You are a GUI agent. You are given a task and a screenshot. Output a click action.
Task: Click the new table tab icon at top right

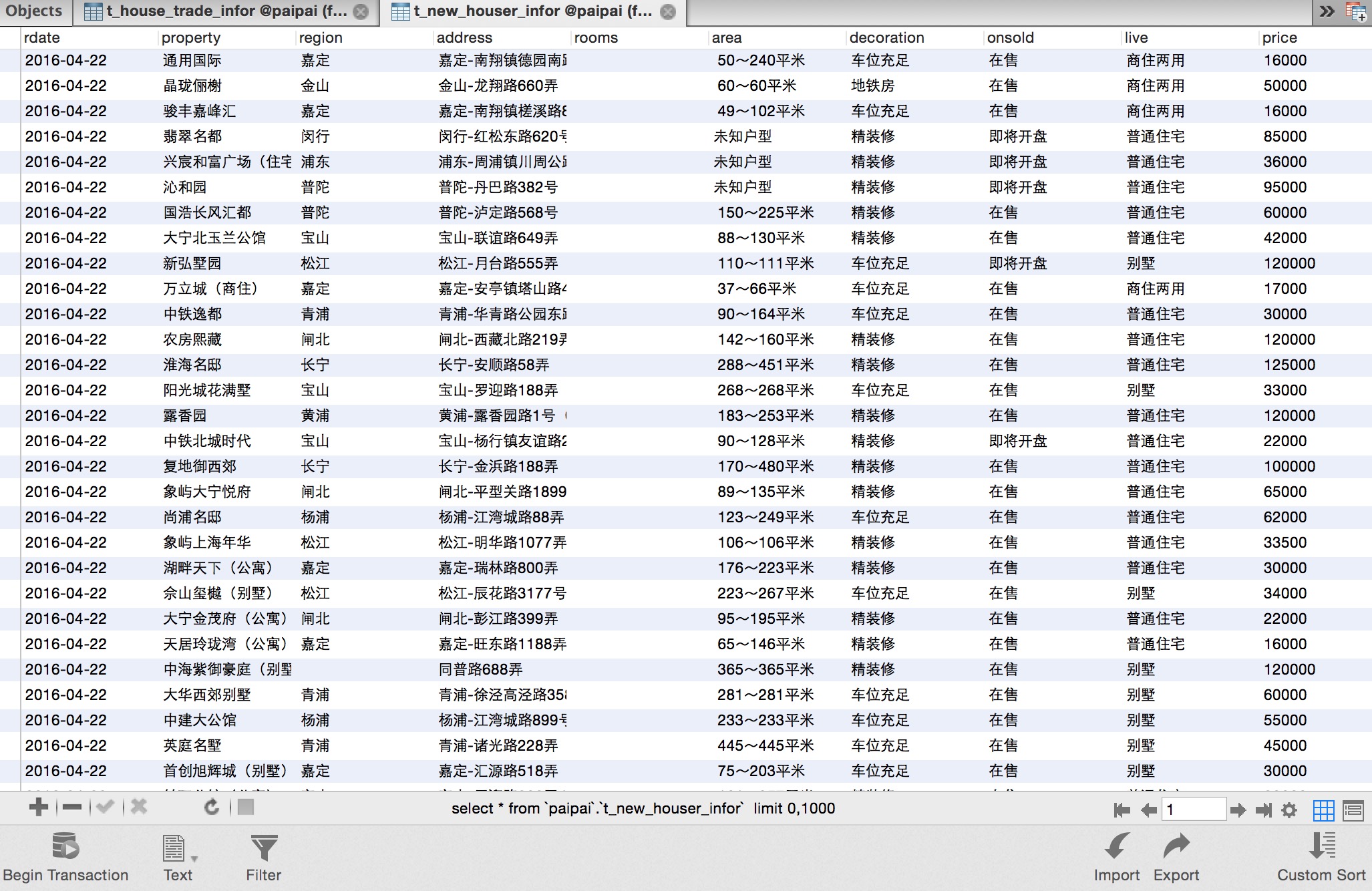coord(1356,11)
